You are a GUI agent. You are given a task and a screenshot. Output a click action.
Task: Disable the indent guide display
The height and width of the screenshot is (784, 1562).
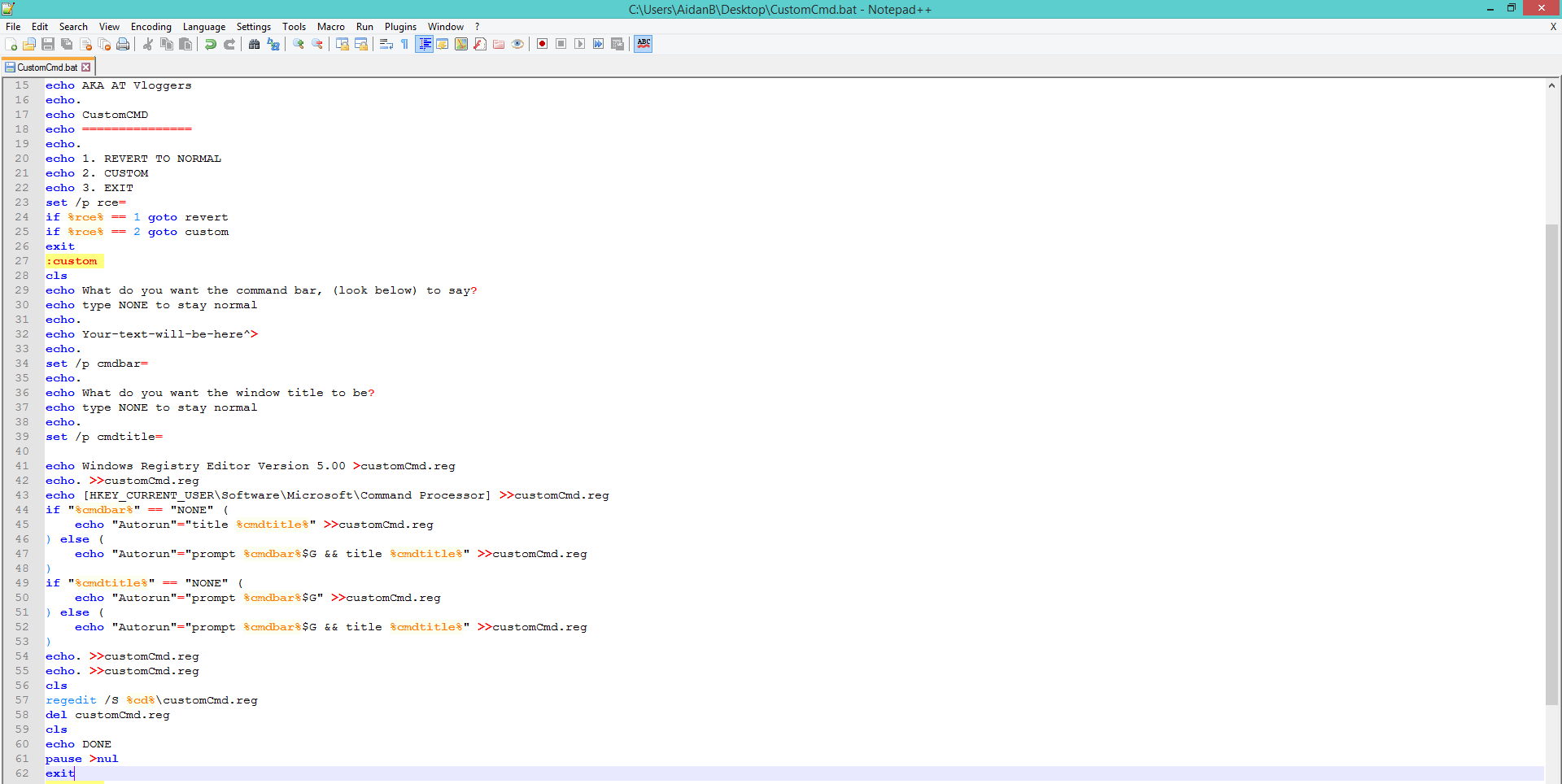point(425,44)
